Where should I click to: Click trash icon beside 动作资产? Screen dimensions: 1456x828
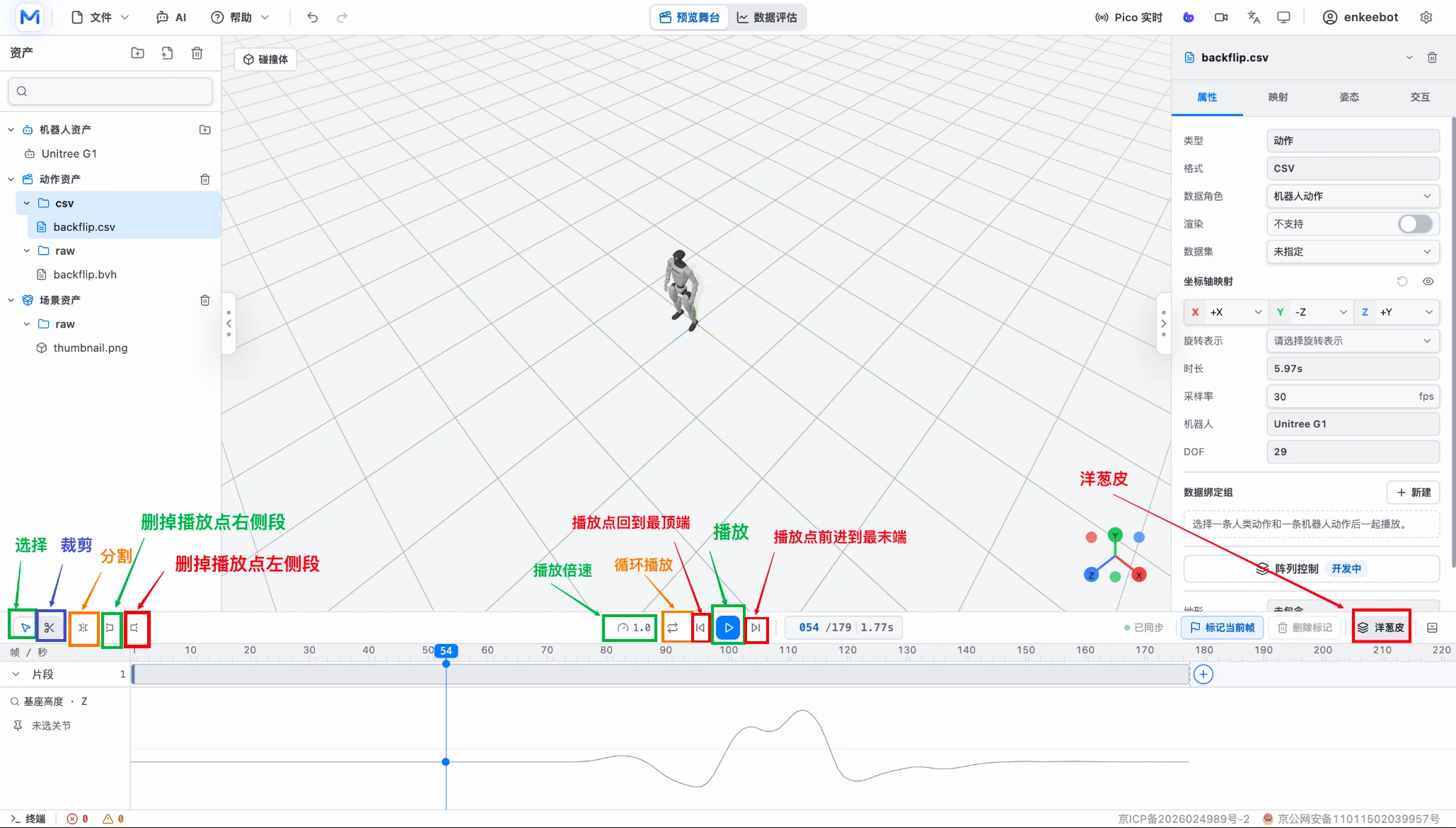[205, 179]
